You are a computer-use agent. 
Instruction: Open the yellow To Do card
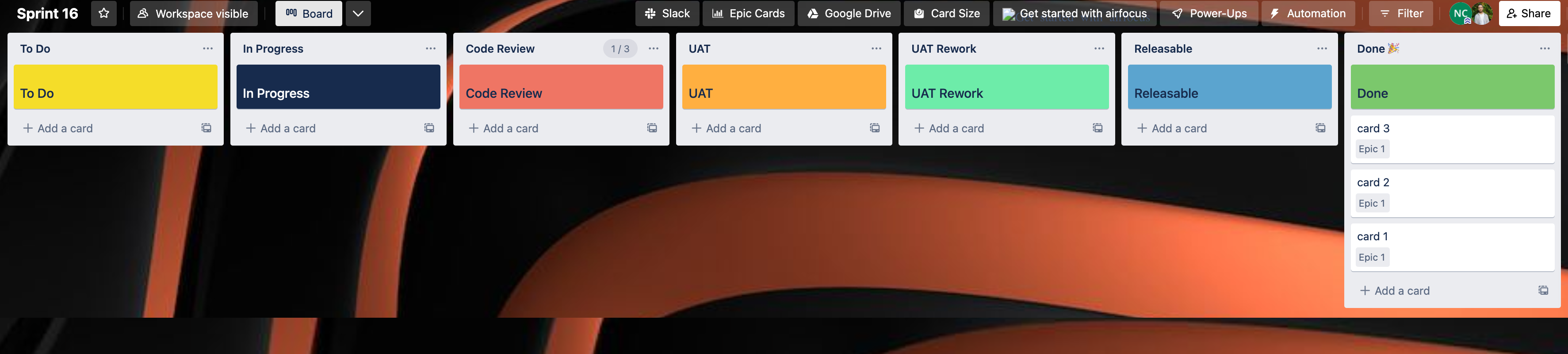click(115, 87)
